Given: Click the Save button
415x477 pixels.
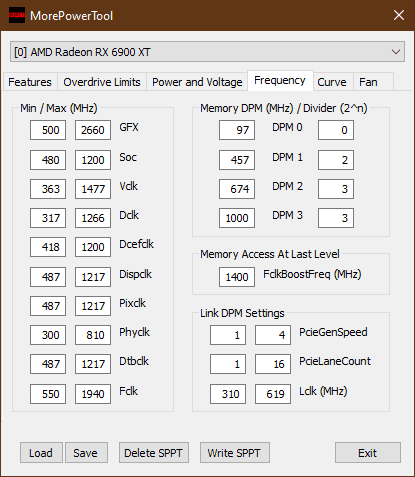Looking at the screenshot, I should pyautogui.click(x=86, y=453).
